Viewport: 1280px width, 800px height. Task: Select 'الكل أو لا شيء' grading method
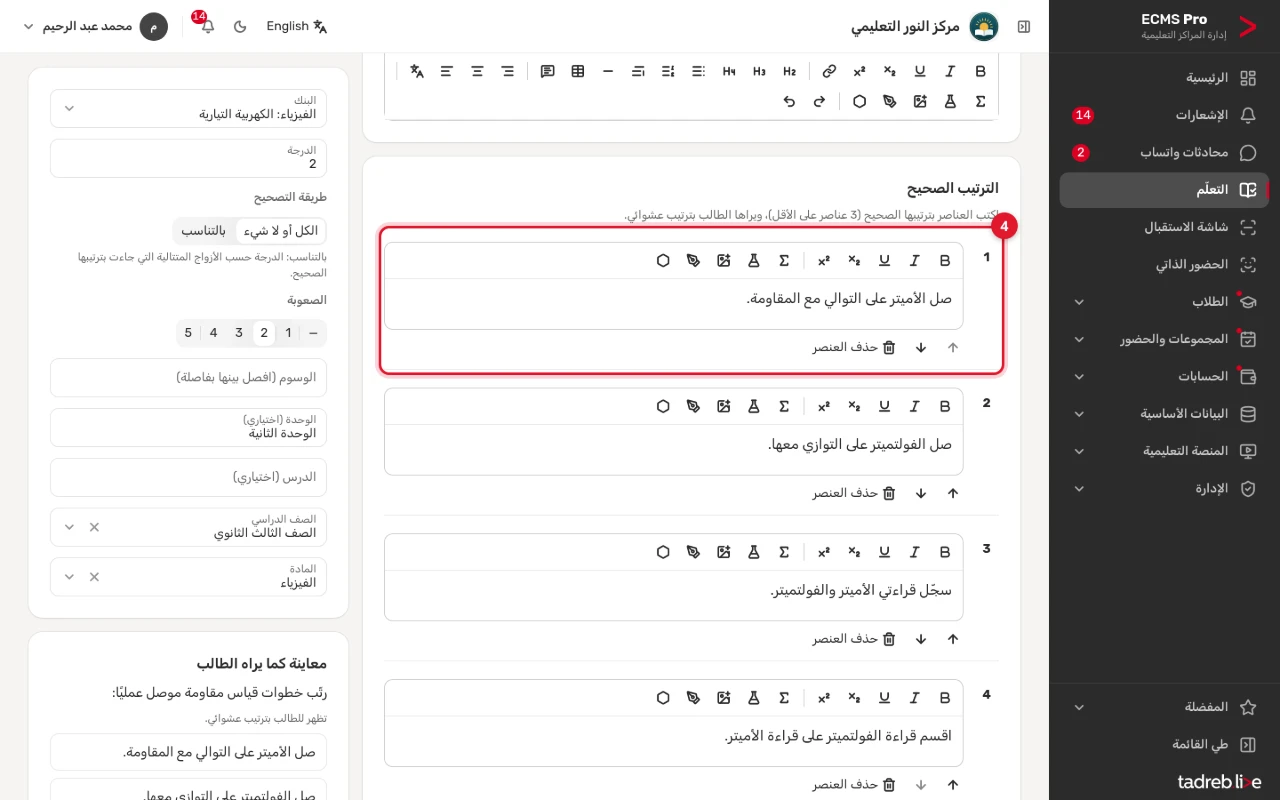tap(280, 231)
